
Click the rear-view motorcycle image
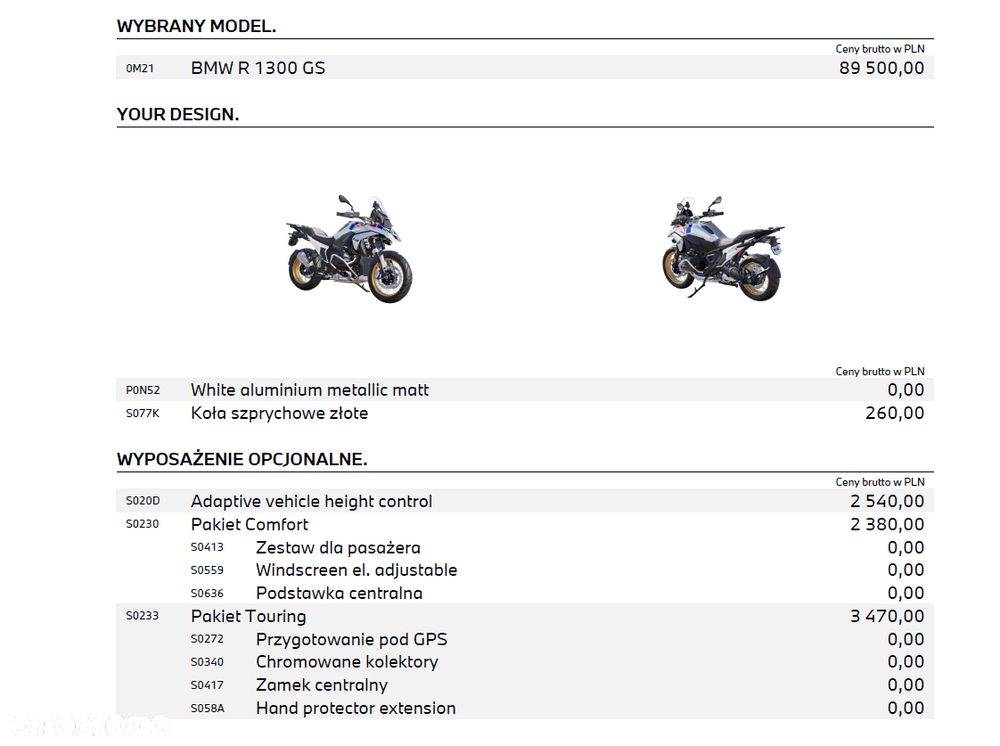[x=723, y=248]
